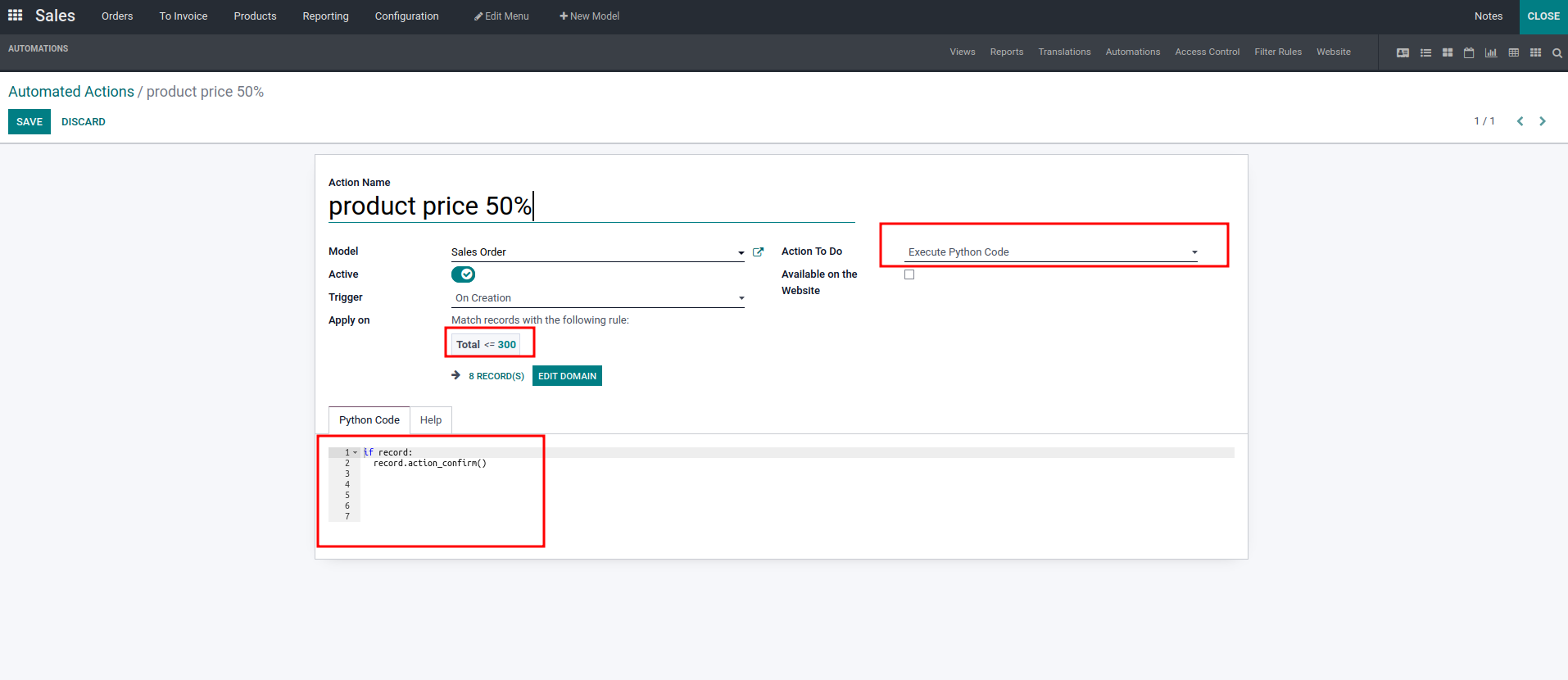Check the Available on the Website box
The image size is (1568, 680).
[909, 274]
